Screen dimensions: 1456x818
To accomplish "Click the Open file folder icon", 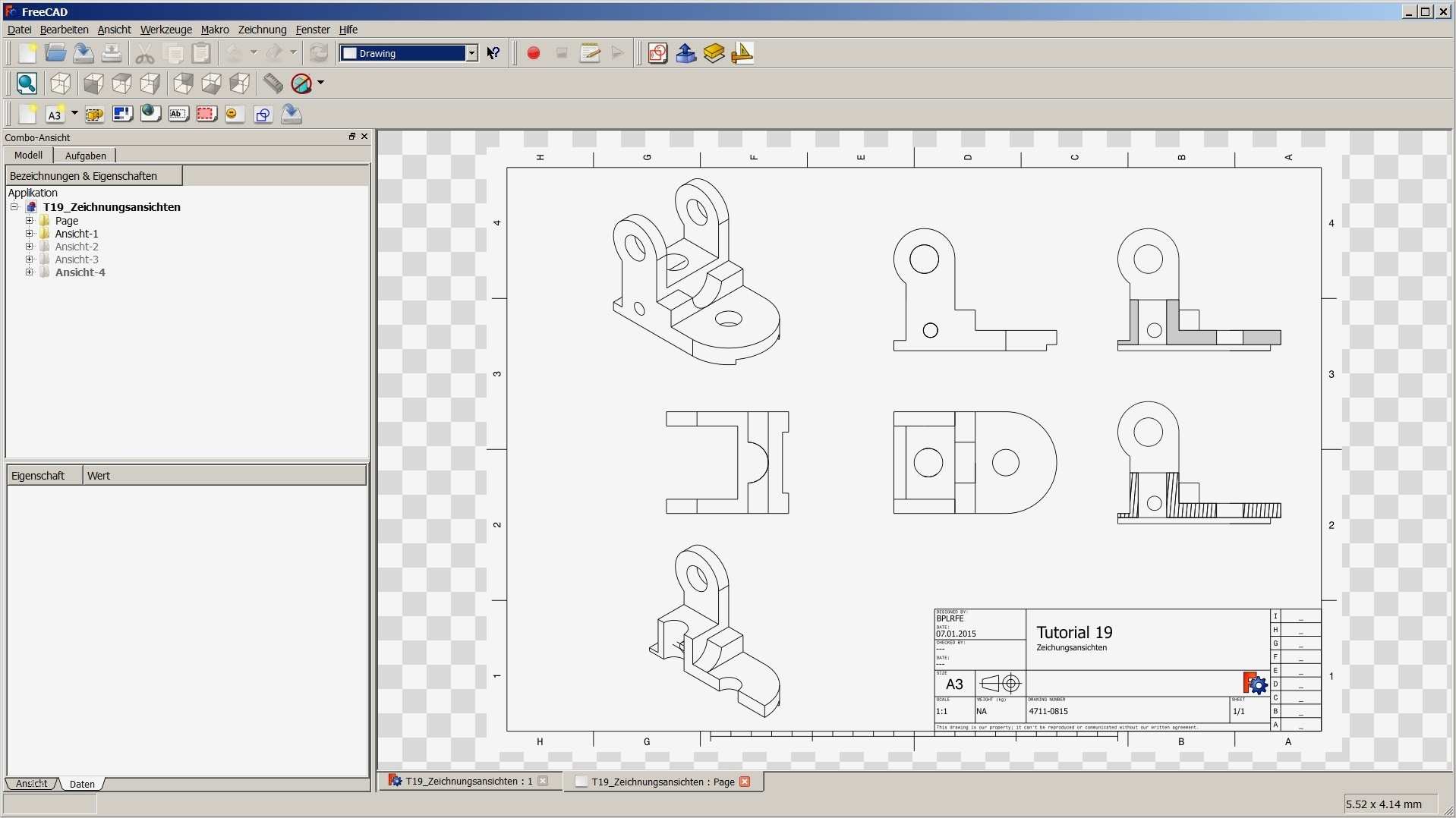I will point(55,53).
